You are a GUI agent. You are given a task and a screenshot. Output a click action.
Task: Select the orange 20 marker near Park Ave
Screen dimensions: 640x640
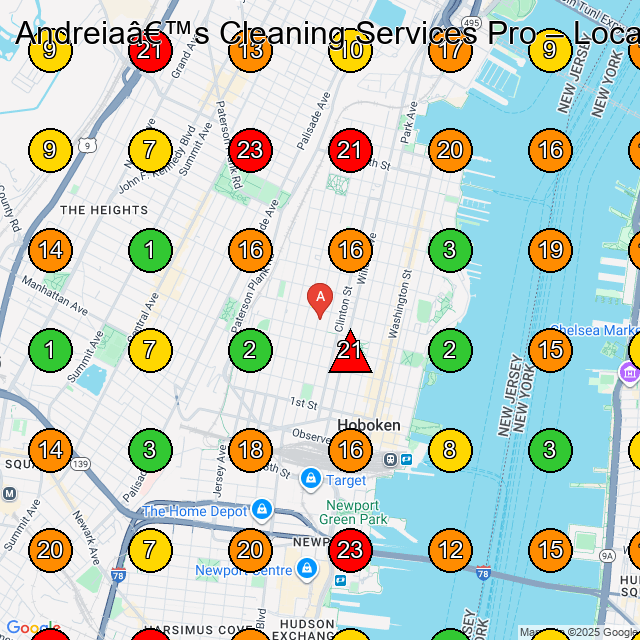pos(450,150)
